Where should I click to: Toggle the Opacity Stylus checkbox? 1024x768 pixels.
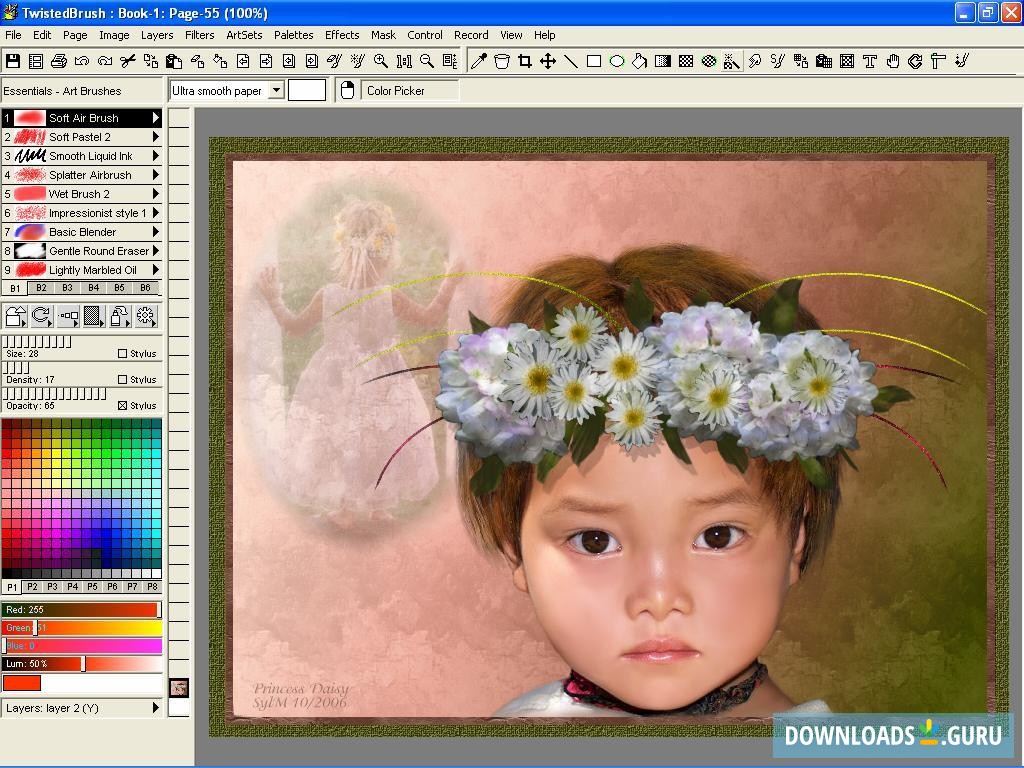point(122,406)
